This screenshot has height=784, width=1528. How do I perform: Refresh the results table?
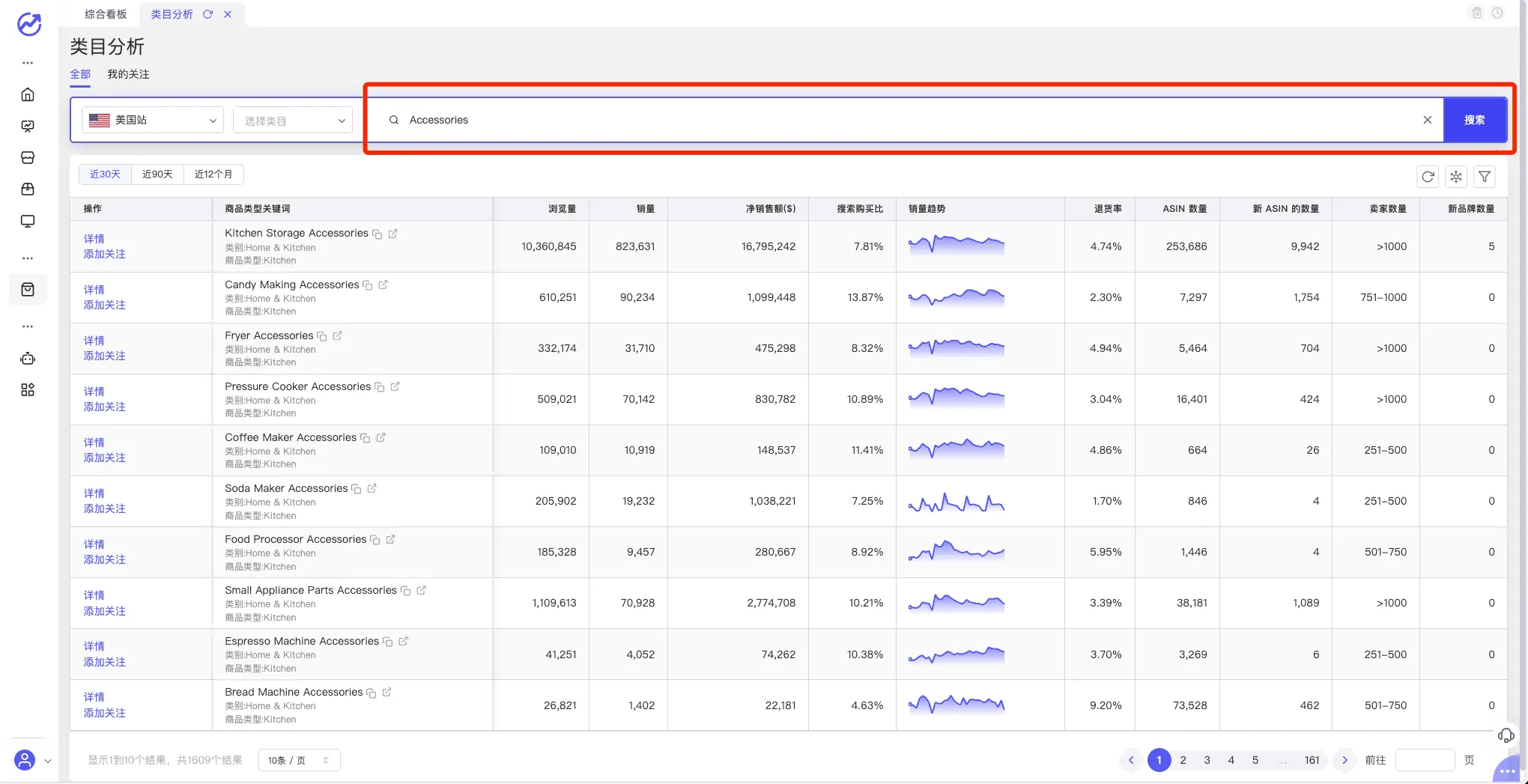point(1428,177)
